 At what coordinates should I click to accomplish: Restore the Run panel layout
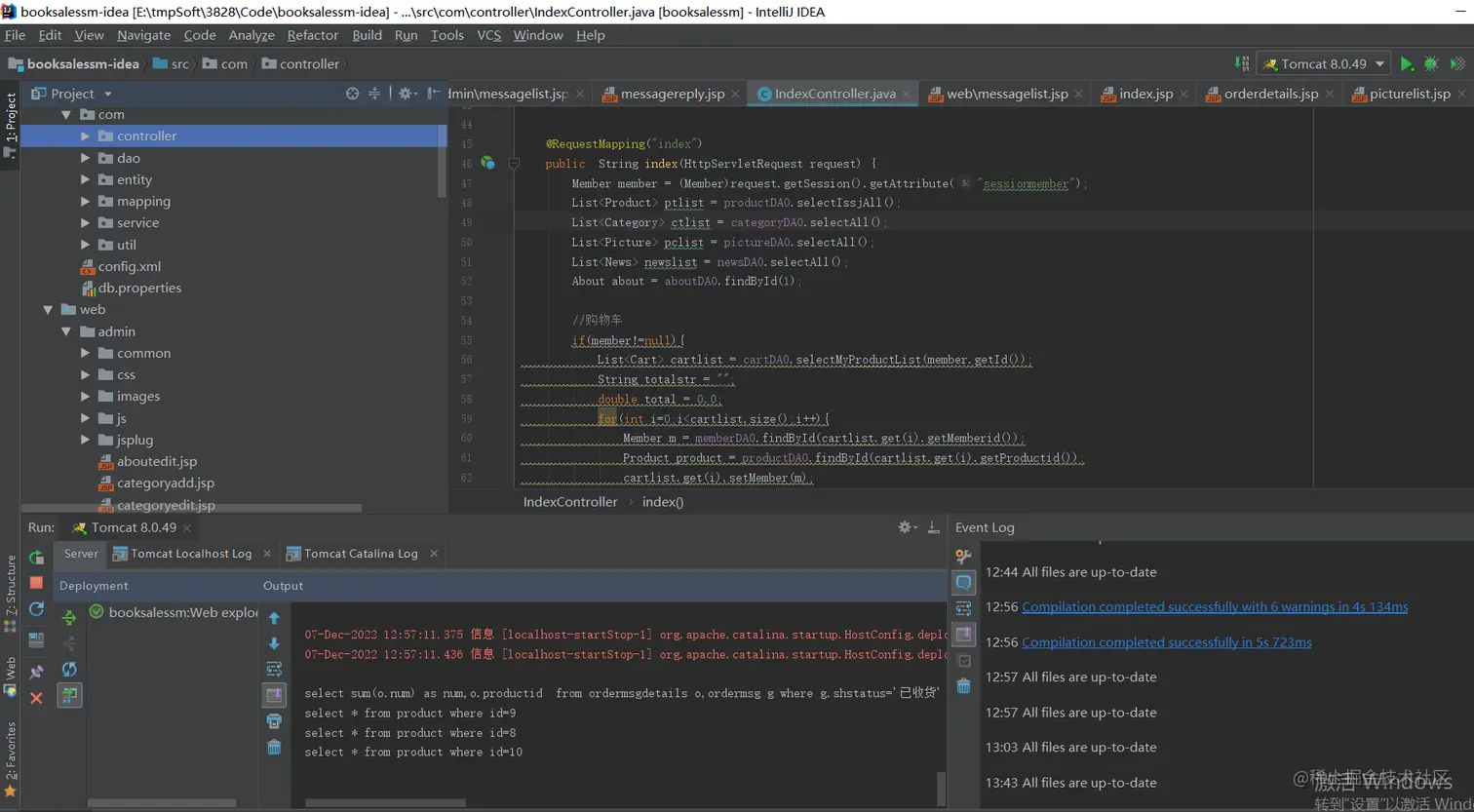point(36,640)
